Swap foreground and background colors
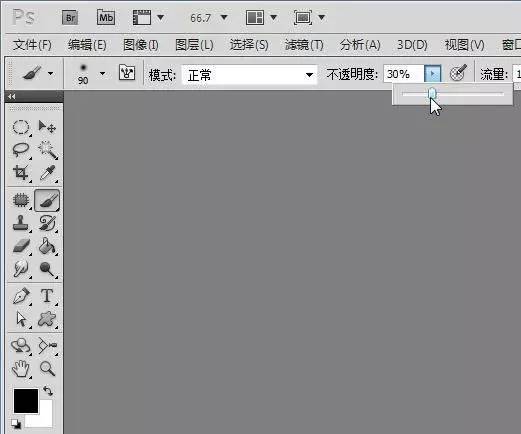The height and width of the screenshot is (434, 521). (48, 391)
